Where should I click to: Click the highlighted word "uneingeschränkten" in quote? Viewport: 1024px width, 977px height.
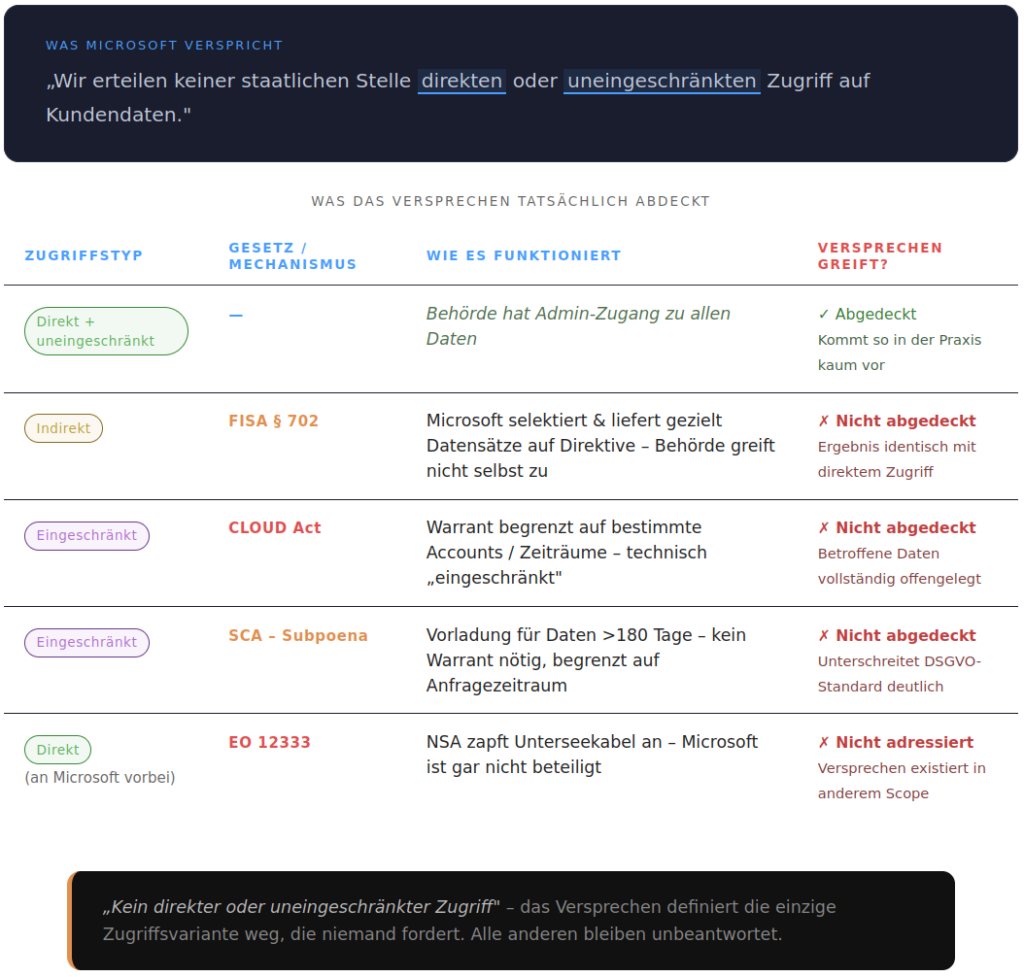click(x=662, y=81)
